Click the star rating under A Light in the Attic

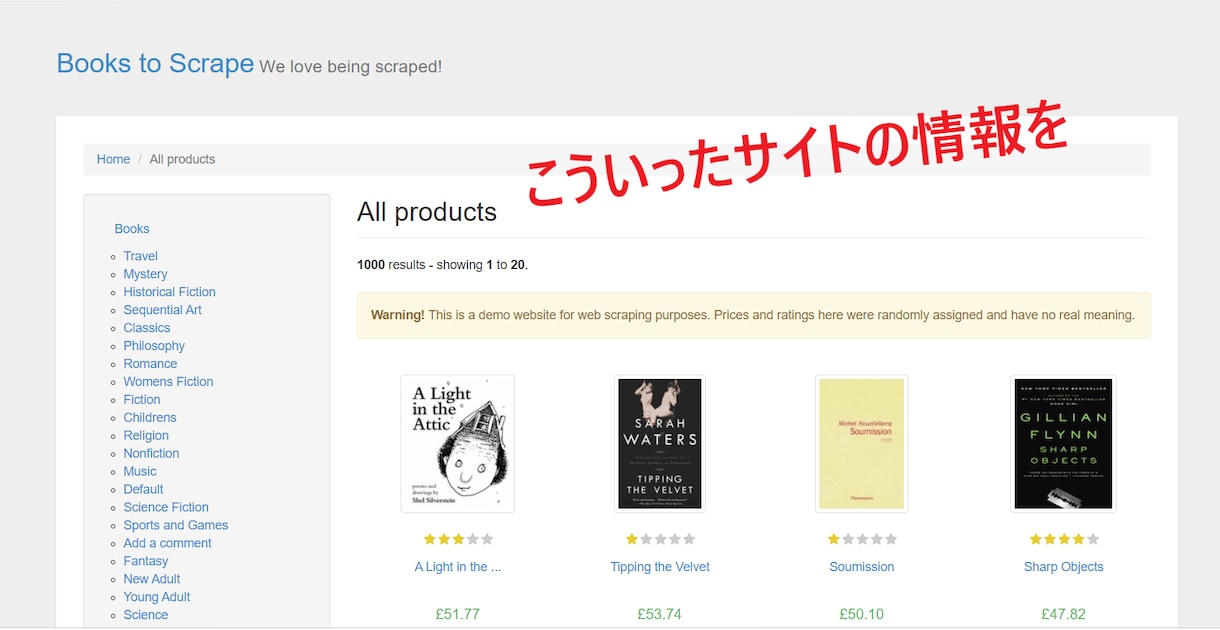[x=458, y=539]
